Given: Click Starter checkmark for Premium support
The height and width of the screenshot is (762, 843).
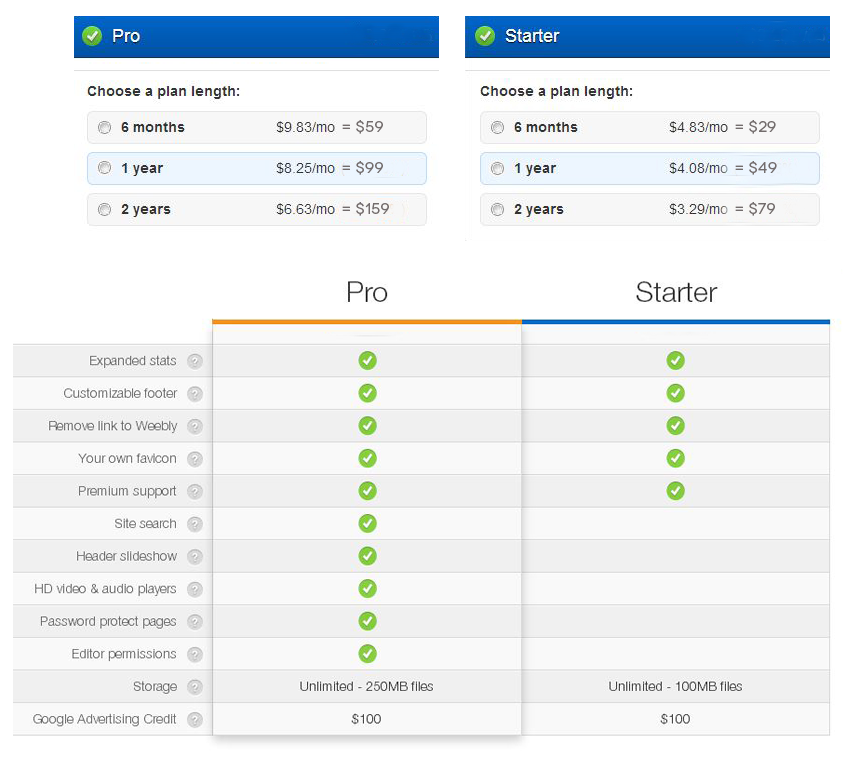Looking at the screenshot, I should point(676,490).
